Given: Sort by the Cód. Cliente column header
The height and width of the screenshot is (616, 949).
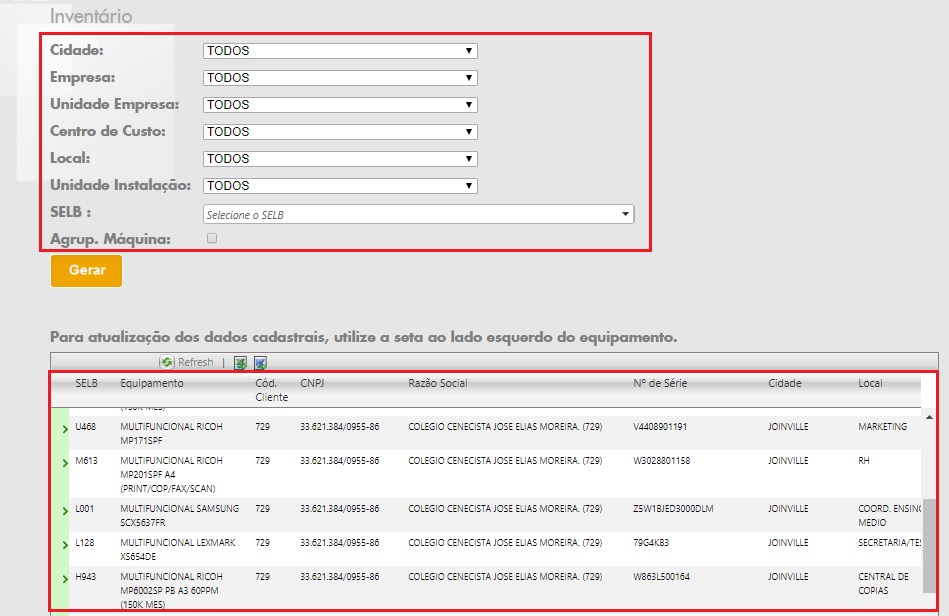Looking at the screenshot, I should [x=271, y=390].
